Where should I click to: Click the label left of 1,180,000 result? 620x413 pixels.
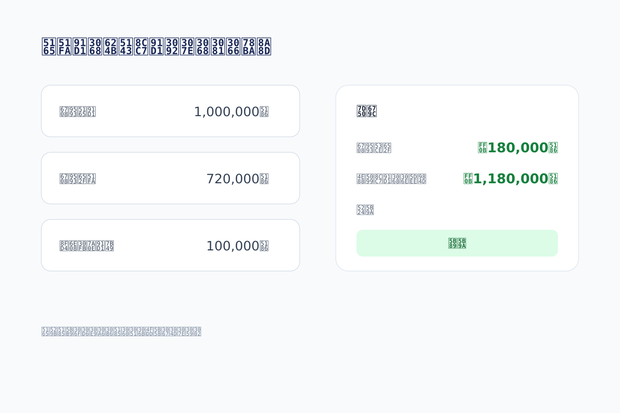point(391,179)
